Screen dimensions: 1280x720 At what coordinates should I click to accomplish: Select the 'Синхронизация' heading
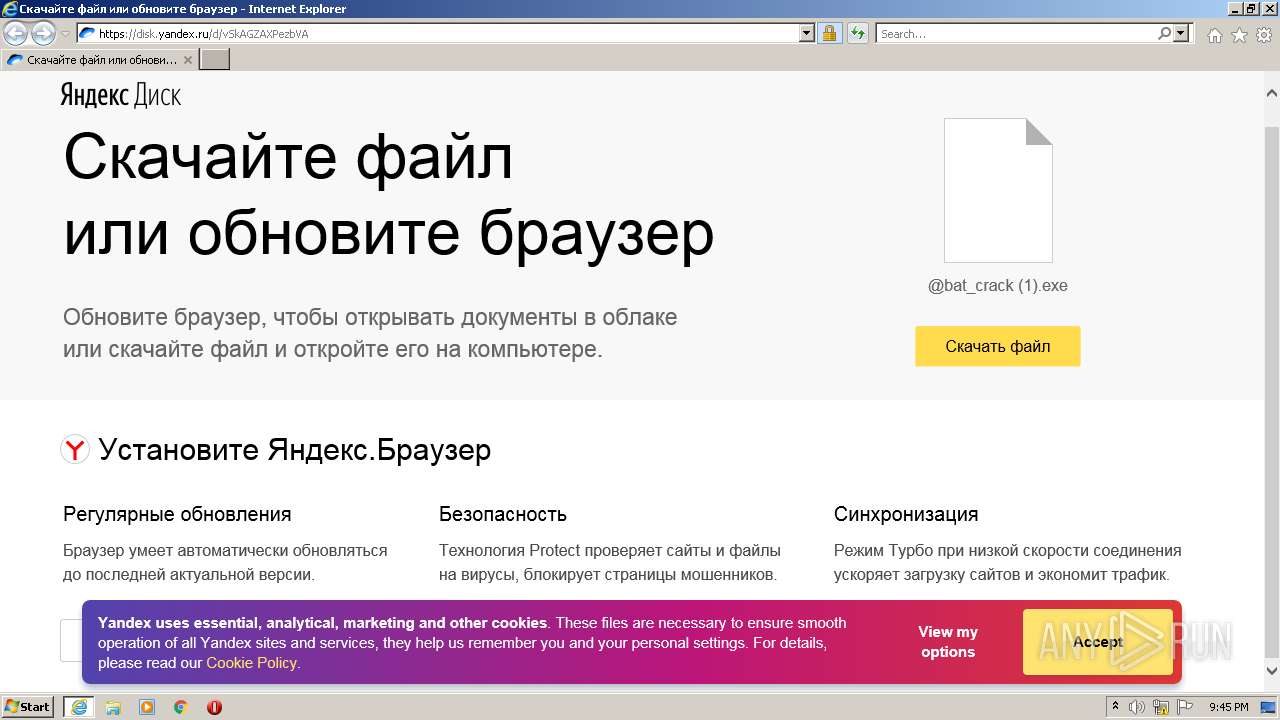906,514
